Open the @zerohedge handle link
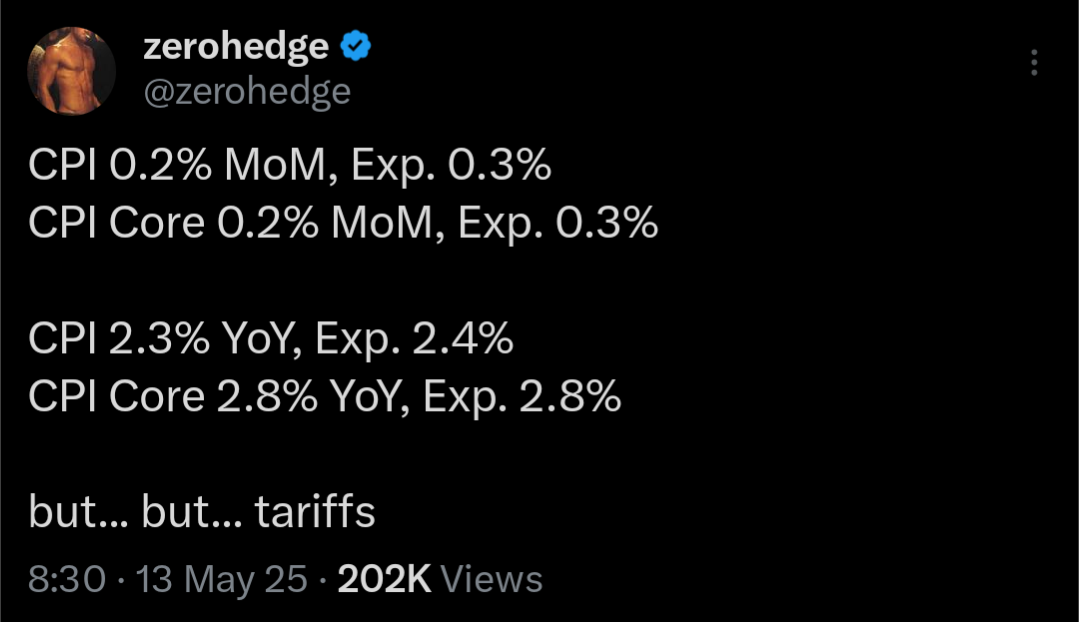Image resolution: width=1079 pixels, height=622 pixels. 247,92
